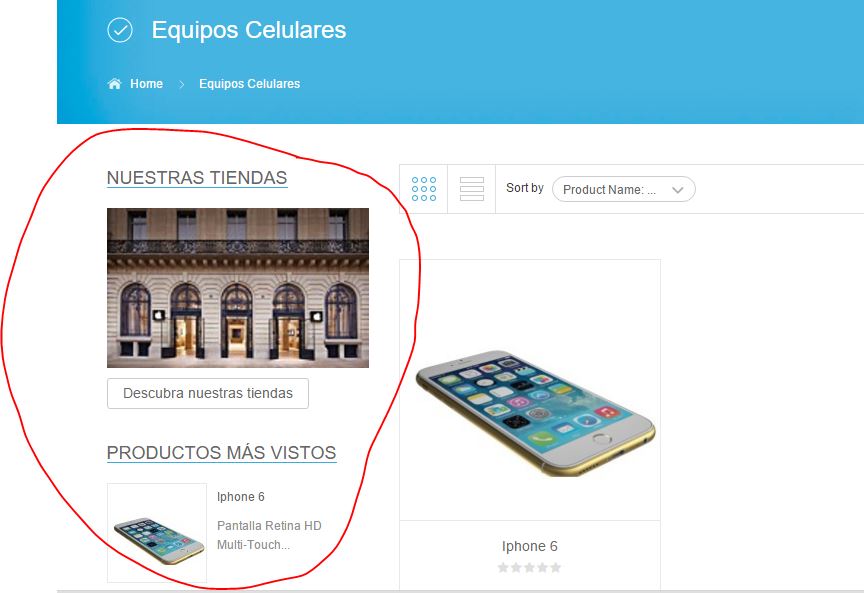Viewport: 864px width, 593px height.
Task: Rate Iphone 6 with the fifth star
Action: pyautogui.click(x=555, y=568)
